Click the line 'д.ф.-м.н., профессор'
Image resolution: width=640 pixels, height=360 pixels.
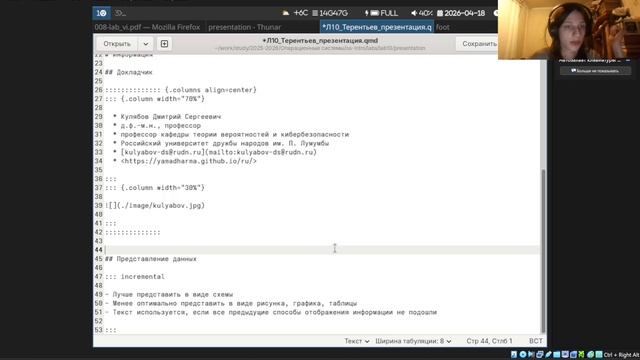point(157,126)
